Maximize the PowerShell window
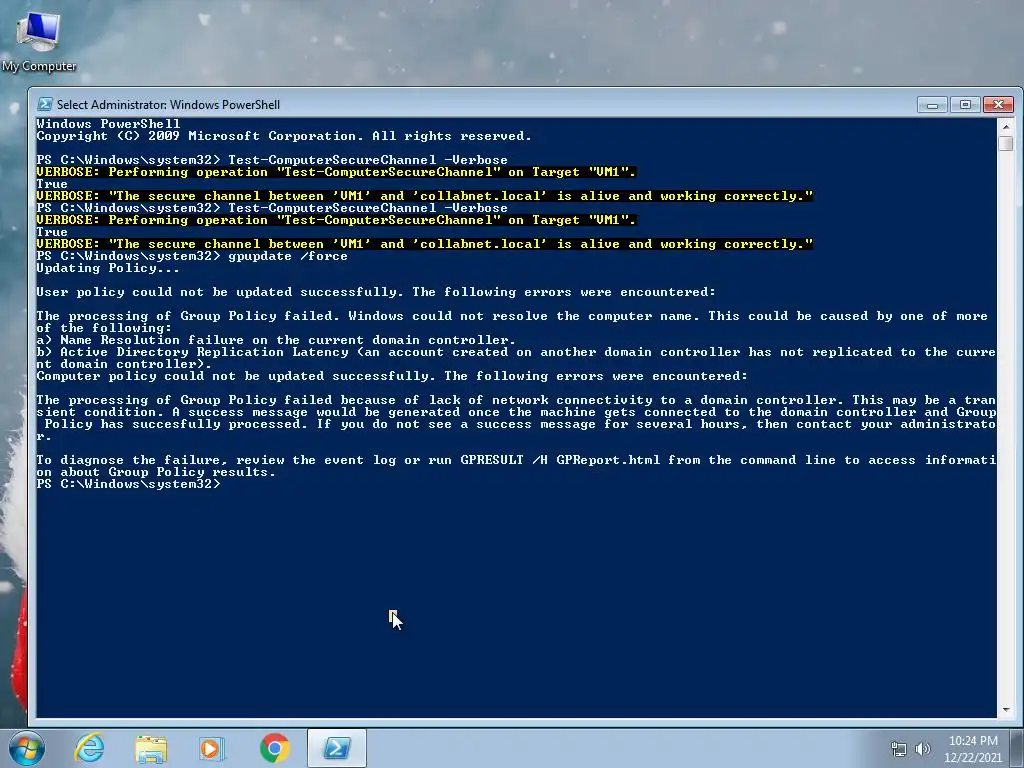 point(965,104)
